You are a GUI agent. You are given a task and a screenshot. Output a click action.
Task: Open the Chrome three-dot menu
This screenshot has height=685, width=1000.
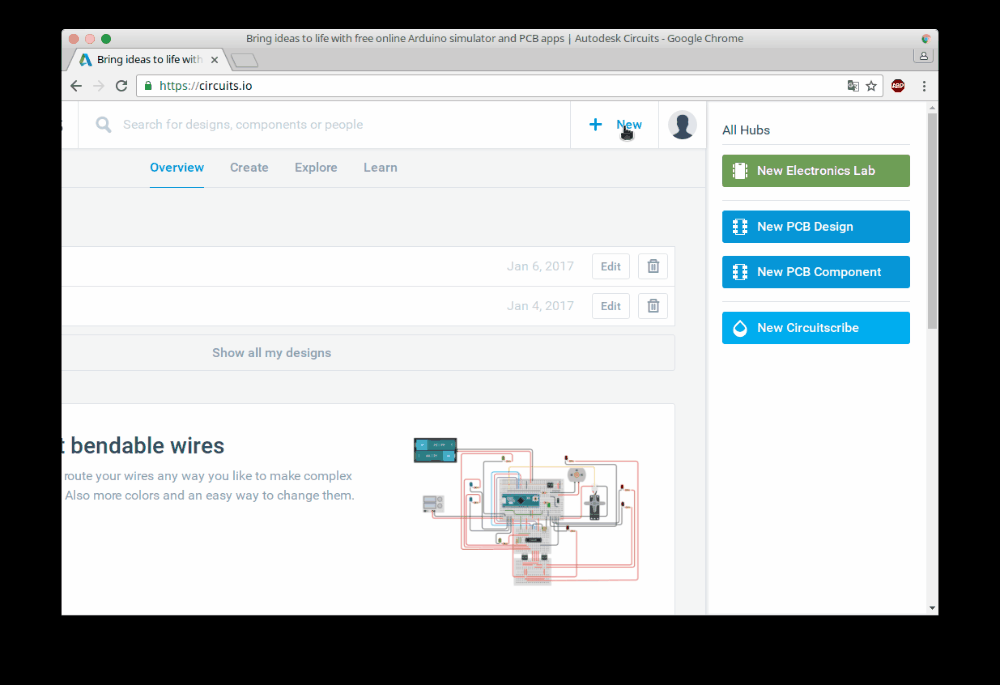pyautogui.click(x=924, y=86)
